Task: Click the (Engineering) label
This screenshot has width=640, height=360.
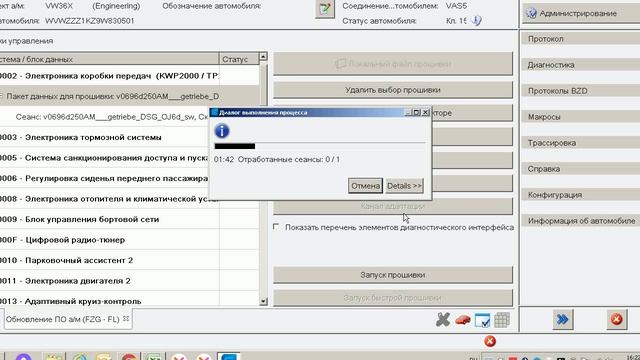Action: click(116, 6)
